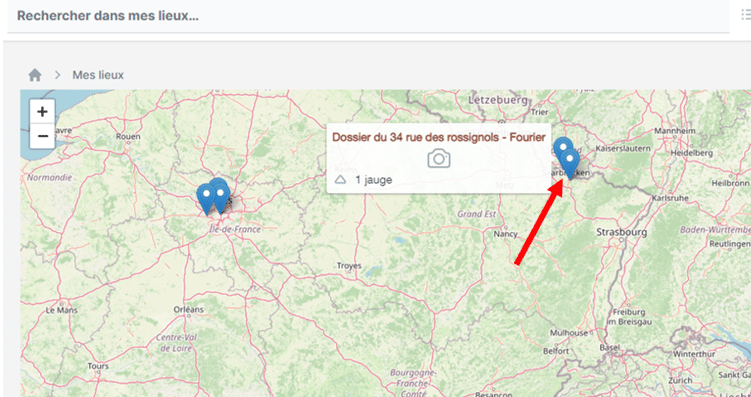Click the Heilbronn label on the map
The height and width of the screenshot is (397, 751).
click(x=731, y=183)
